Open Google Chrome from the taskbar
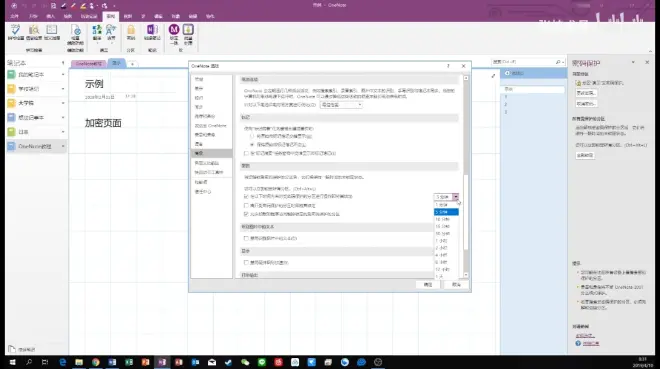This screenshot has height=369, width=660. (96, 362)
